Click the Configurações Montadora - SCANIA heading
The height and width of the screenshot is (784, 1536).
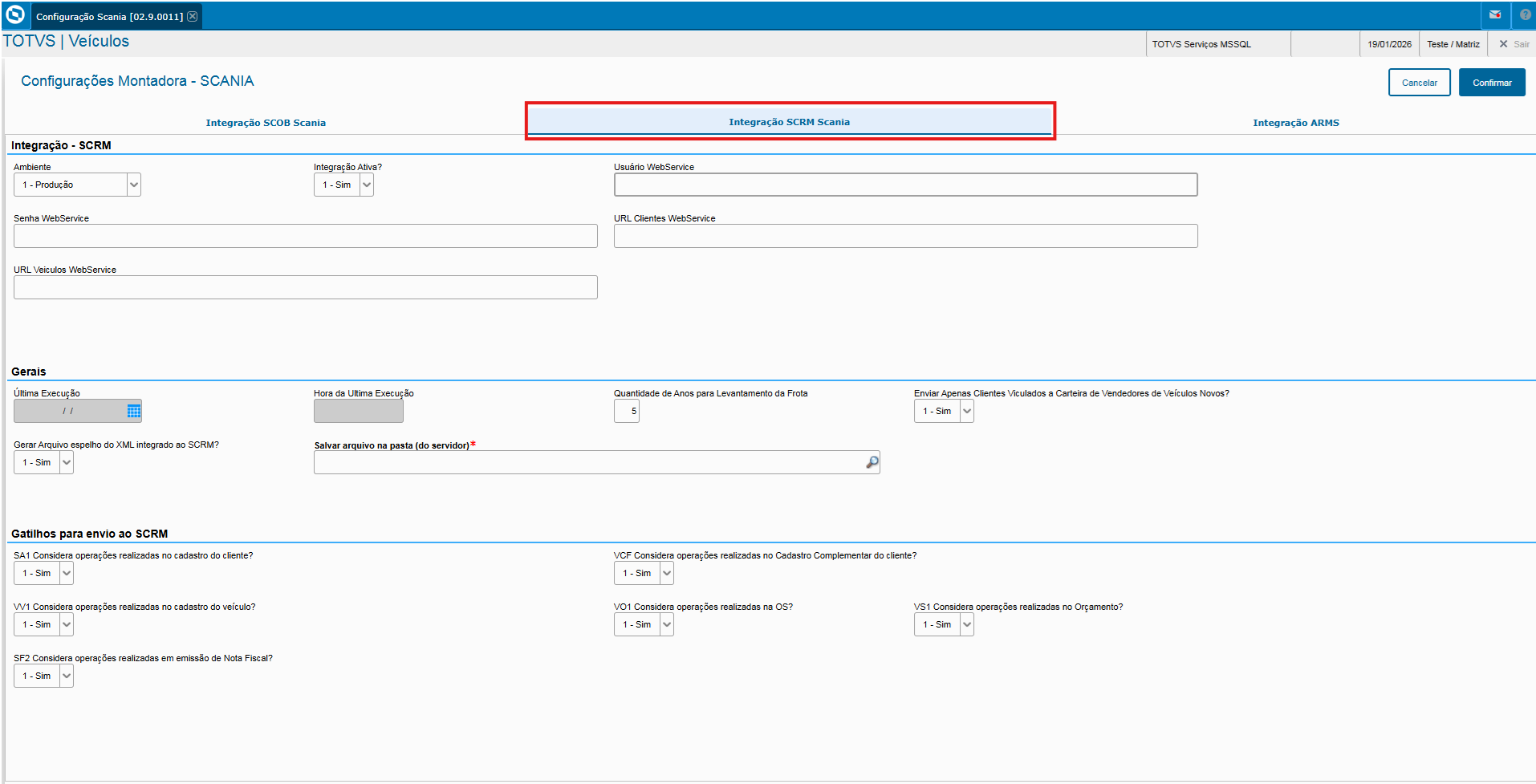tap(137, 81)
